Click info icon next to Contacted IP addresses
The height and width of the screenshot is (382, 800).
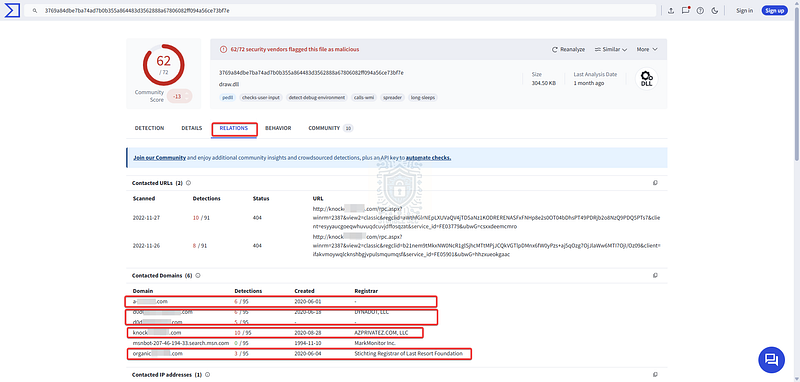pos(208,375)
